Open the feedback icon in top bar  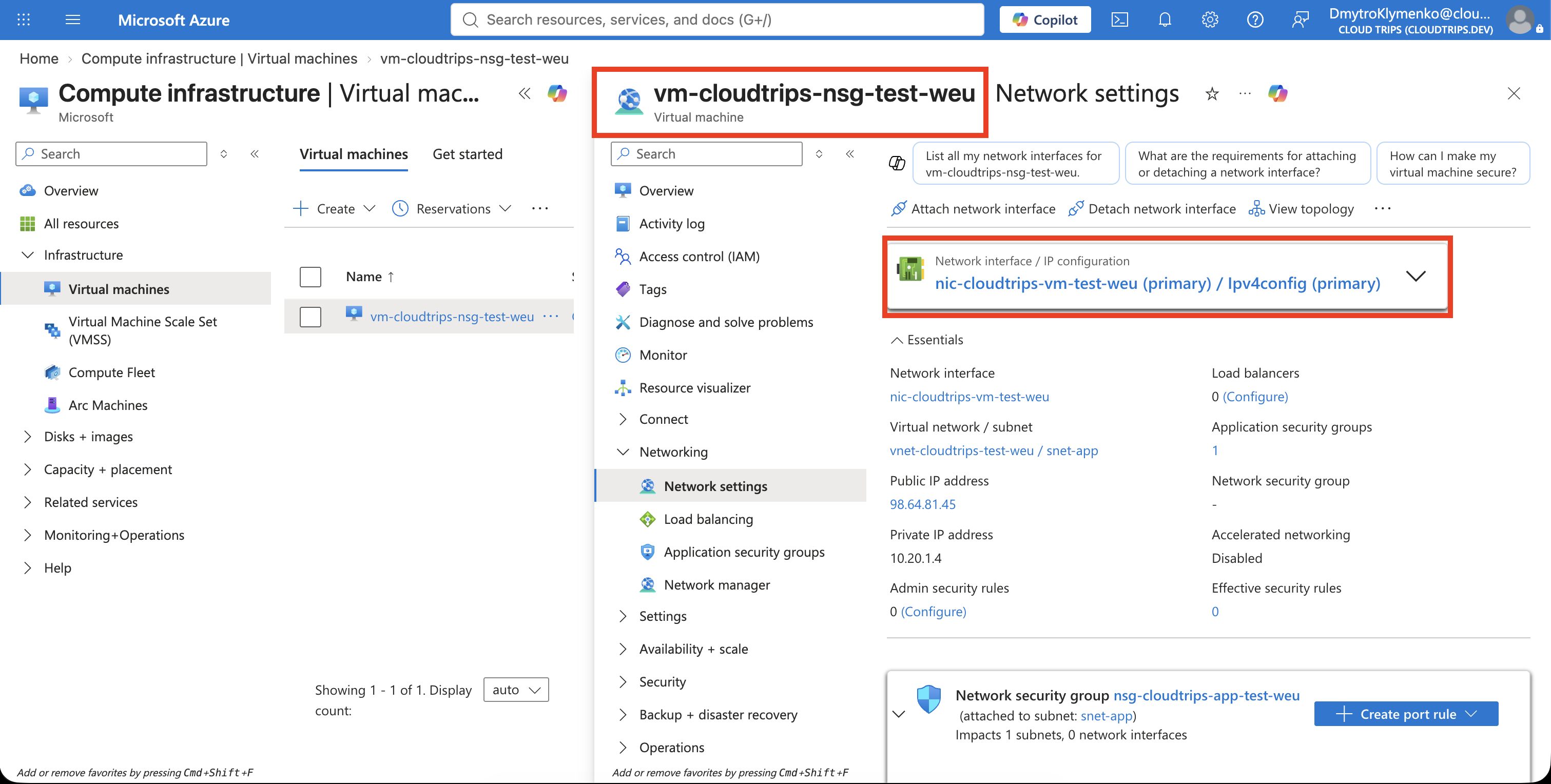point(1300,20)
